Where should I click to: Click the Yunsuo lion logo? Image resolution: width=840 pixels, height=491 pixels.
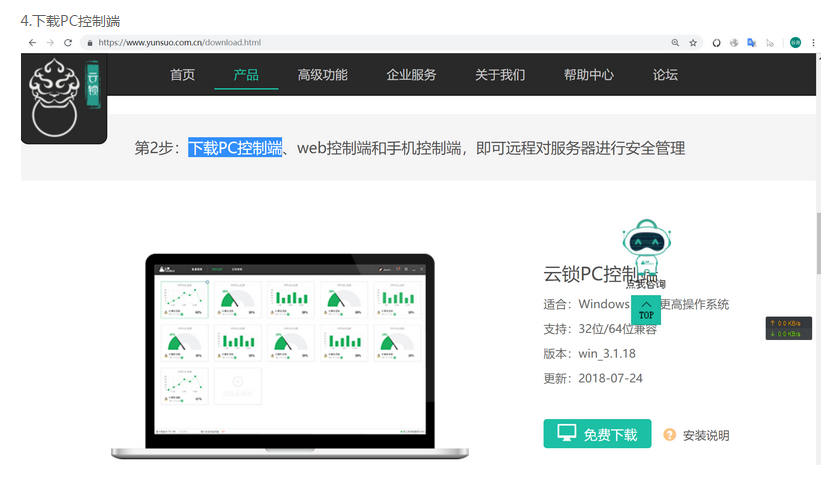(64, 98)
